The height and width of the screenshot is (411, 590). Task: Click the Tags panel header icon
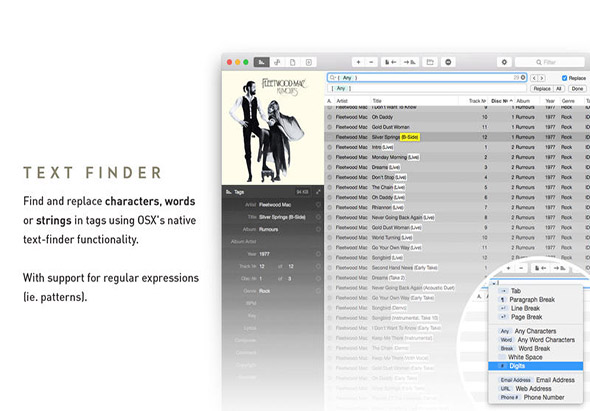(228, 192)
